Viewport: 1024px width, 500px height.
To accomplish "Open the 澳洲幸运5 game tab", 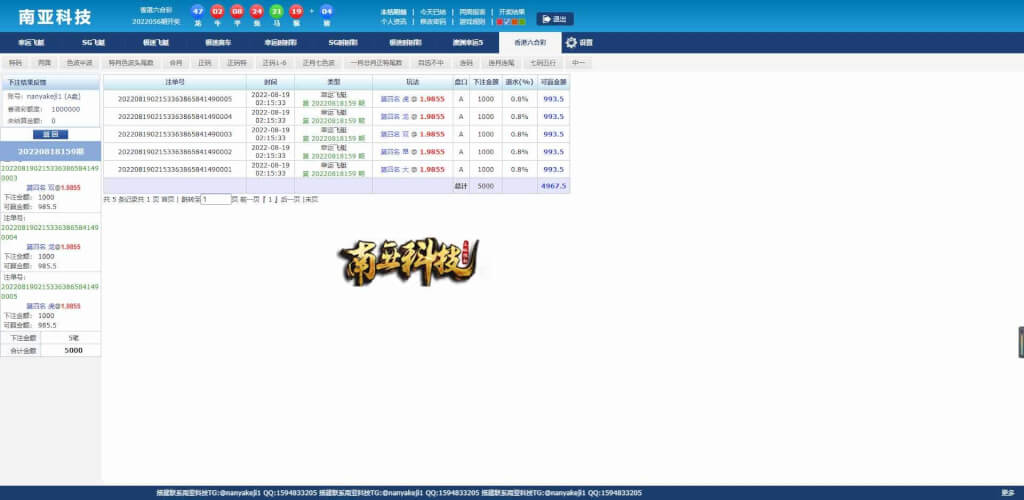I will (x=468, y=42).
